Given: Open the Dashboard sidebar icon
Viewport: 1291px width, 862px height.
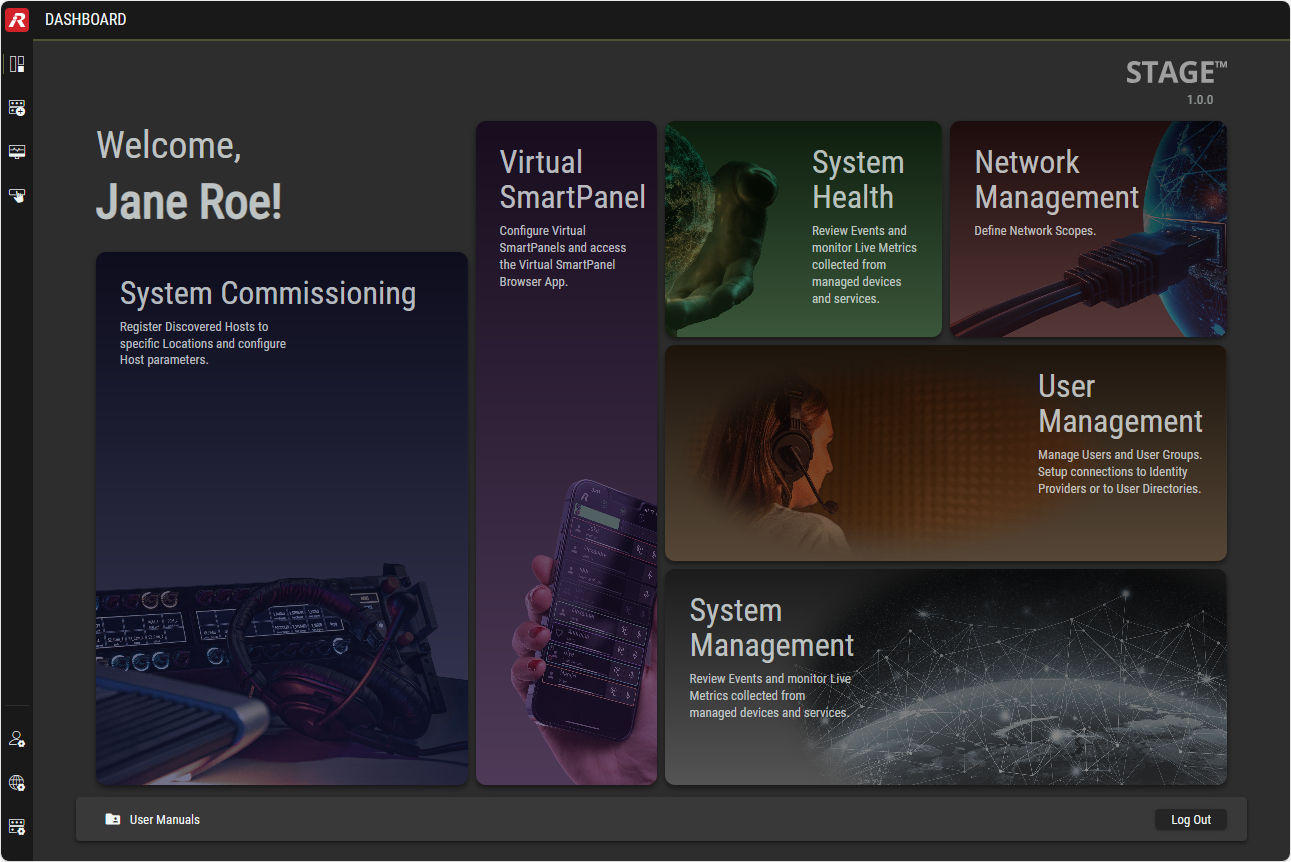Looking at the screenshot, I should click(x=17, y=64).
